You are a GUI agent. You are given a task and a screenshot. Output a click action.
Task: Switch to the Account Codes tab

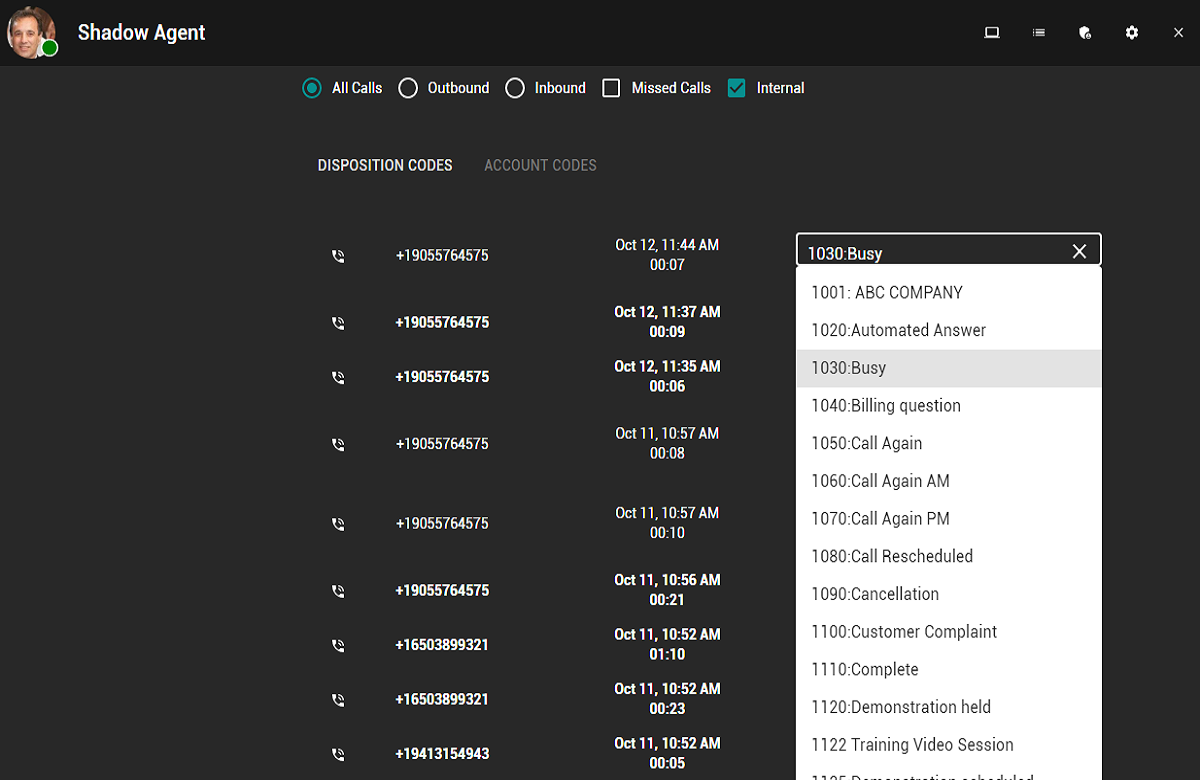tap(540, 165)
